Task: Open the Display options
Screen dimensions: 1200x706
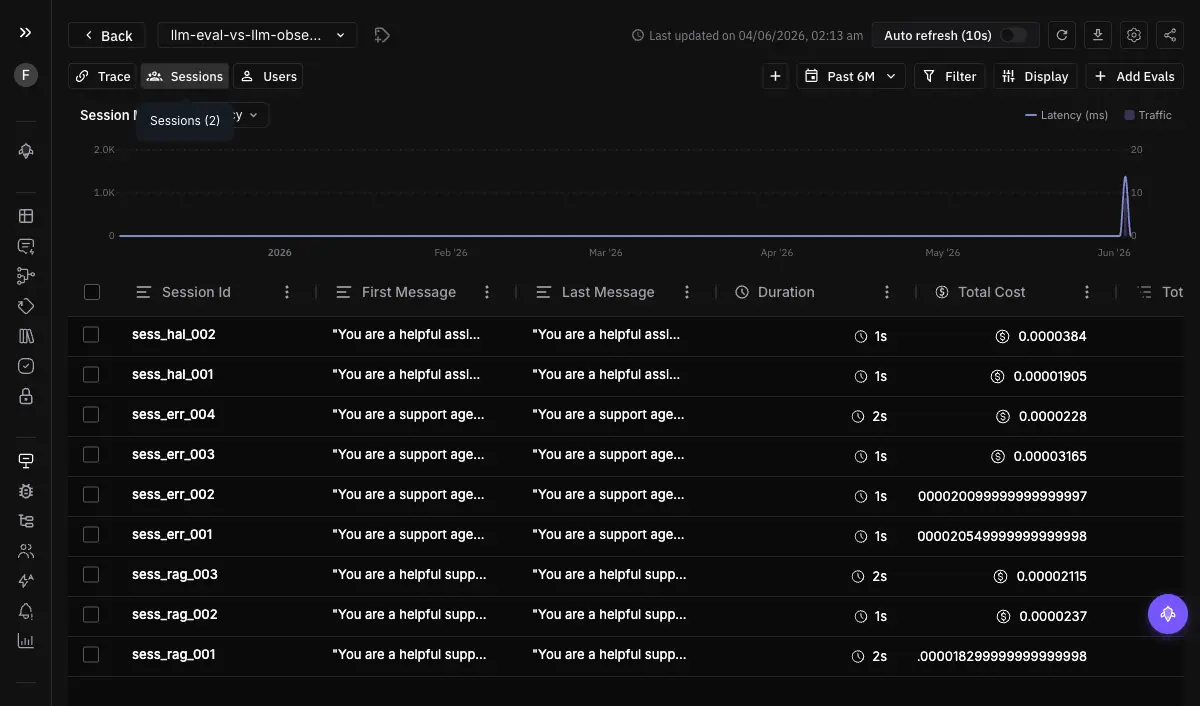Action: (x=1036, y=76)
